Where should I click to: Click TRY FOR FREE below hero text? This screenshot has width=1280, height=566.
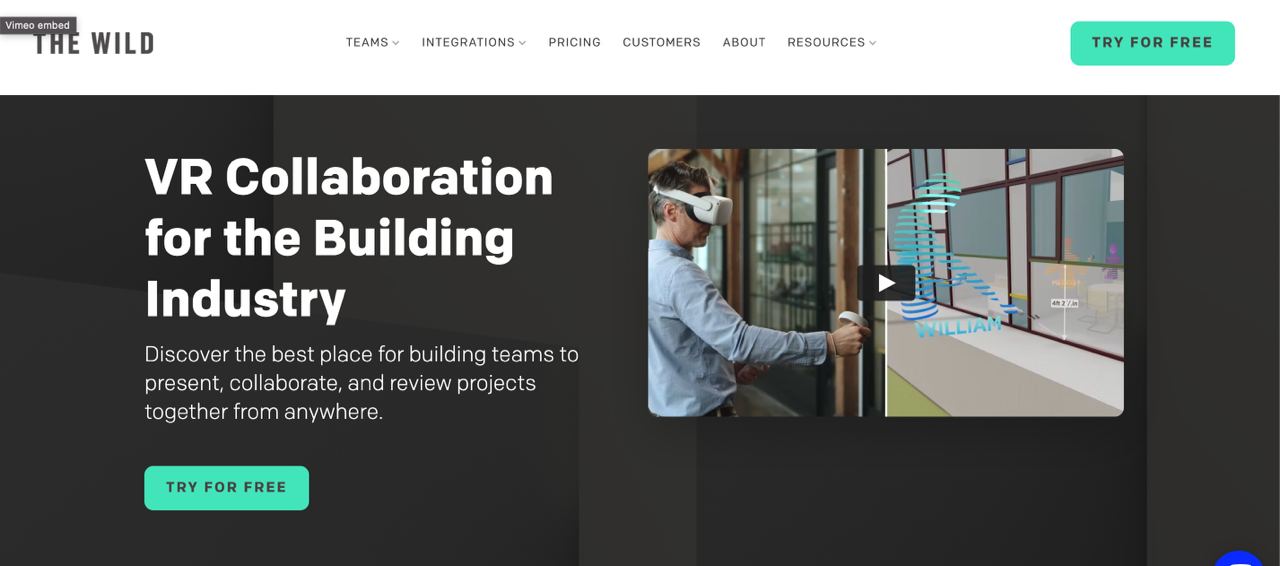click(x=226, y=488)
